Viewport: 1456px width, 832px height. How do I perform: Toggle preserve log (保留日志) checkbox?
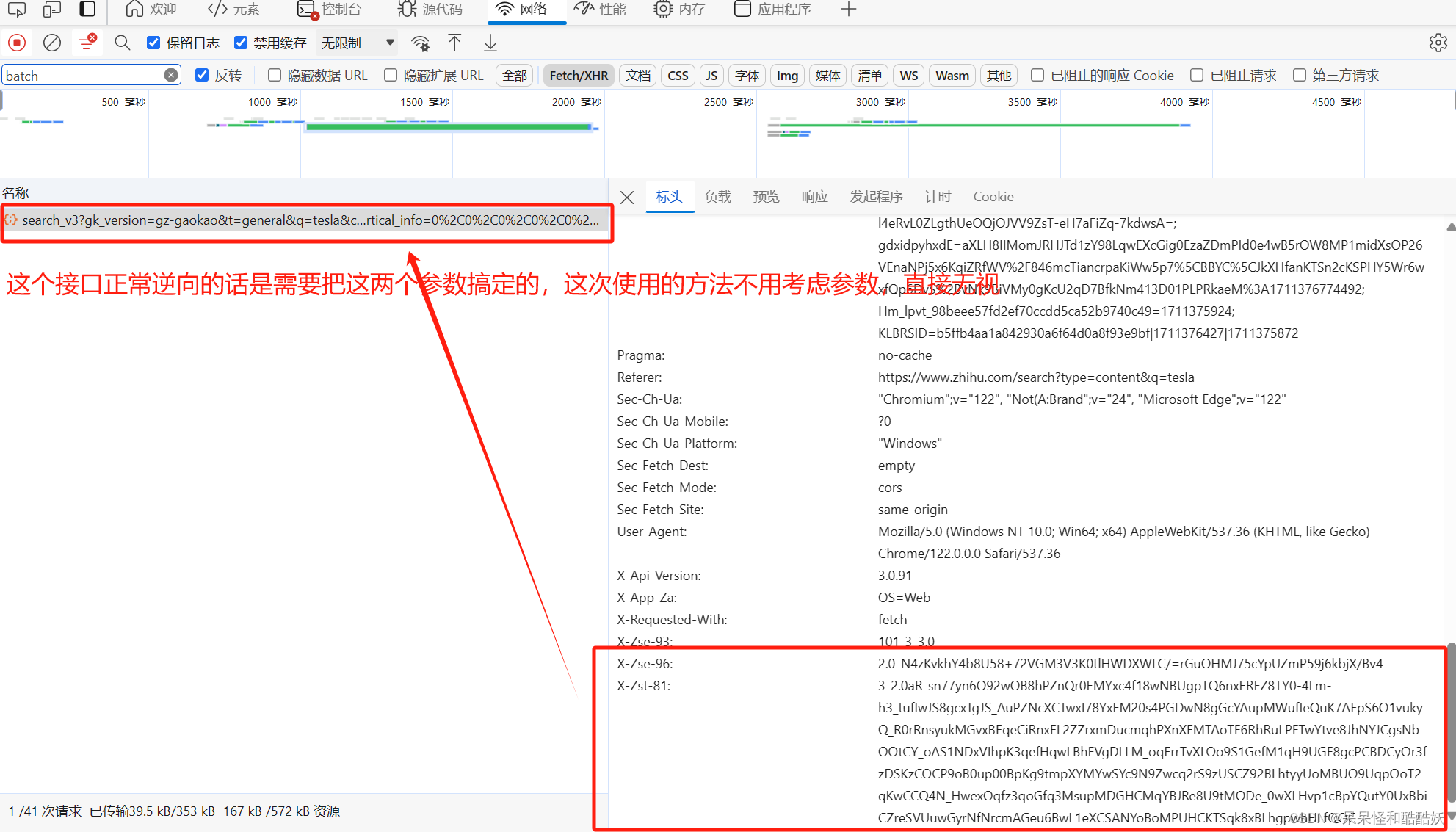click(x=153, y=43)
